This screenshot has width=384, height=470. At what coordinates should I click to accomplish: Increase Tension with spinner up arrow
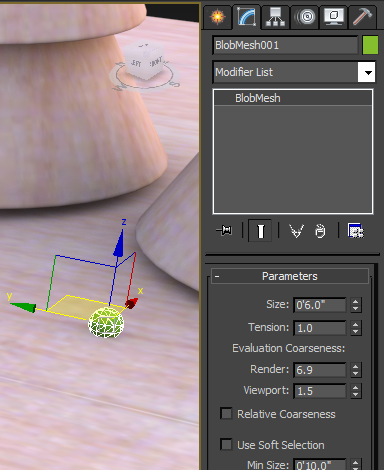356,324
